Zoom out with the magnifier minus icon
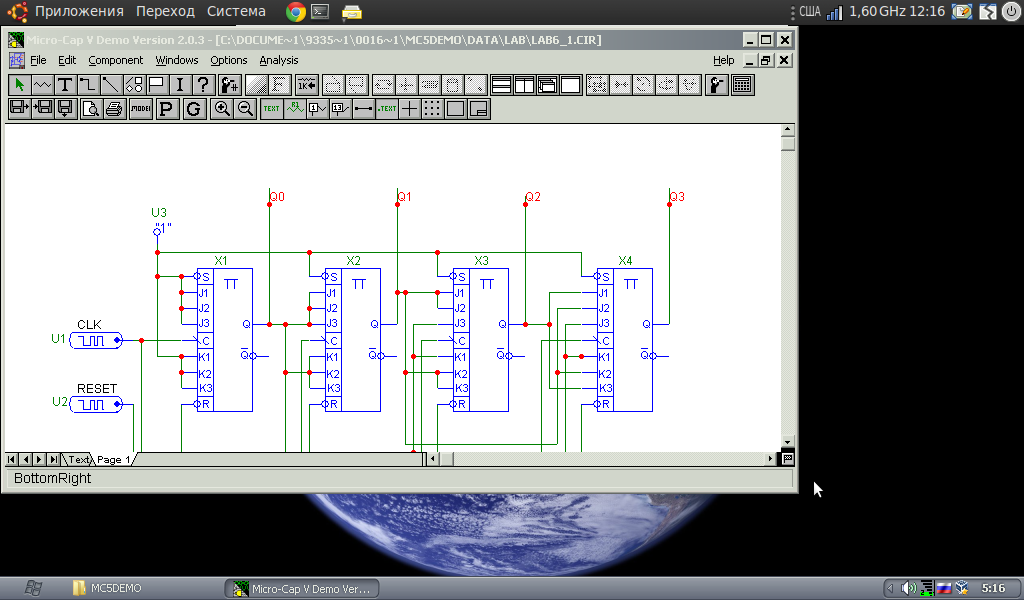 (x=245, y=108)
